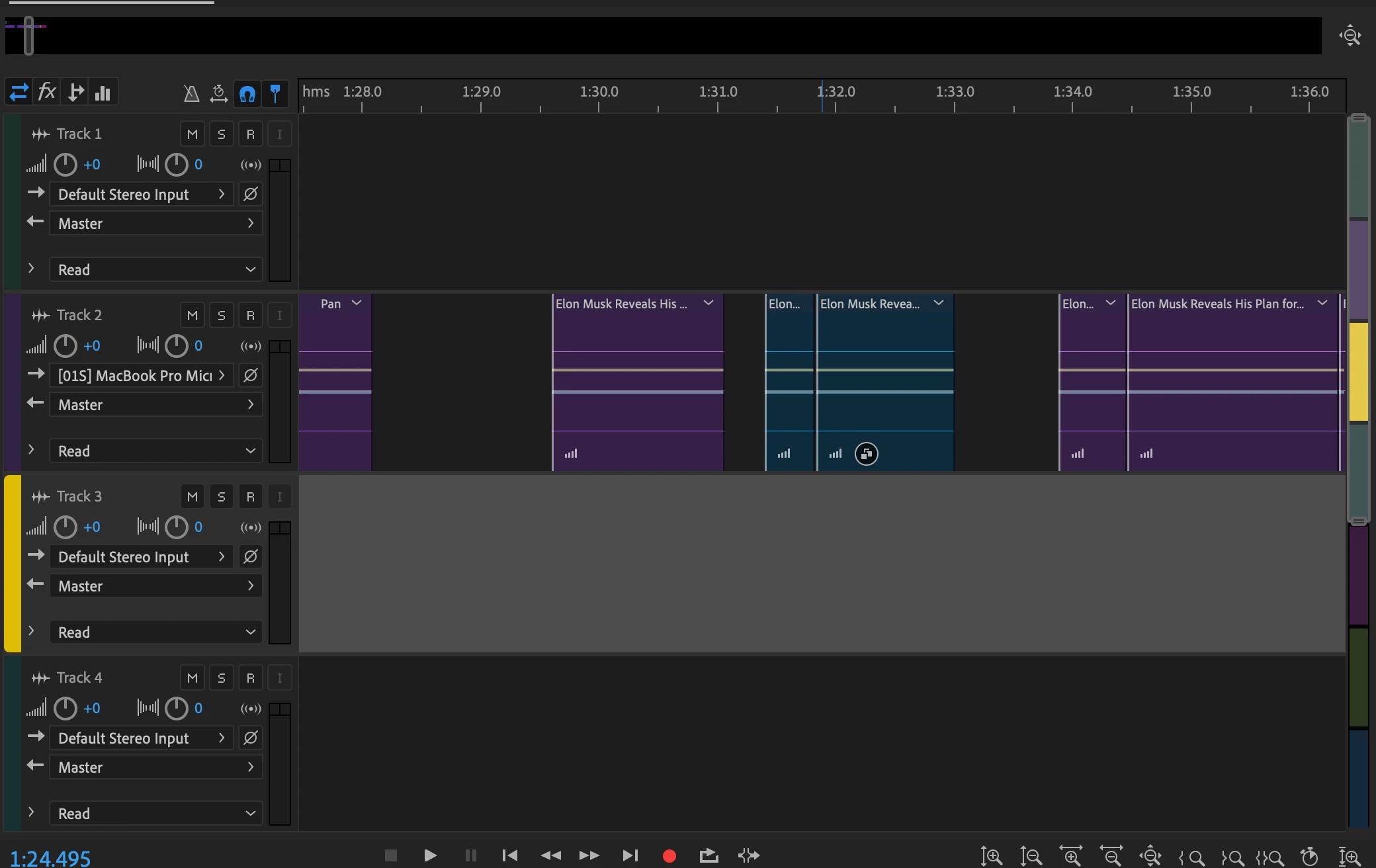Open the Pan clip dropdown arrow

[357, 303]
